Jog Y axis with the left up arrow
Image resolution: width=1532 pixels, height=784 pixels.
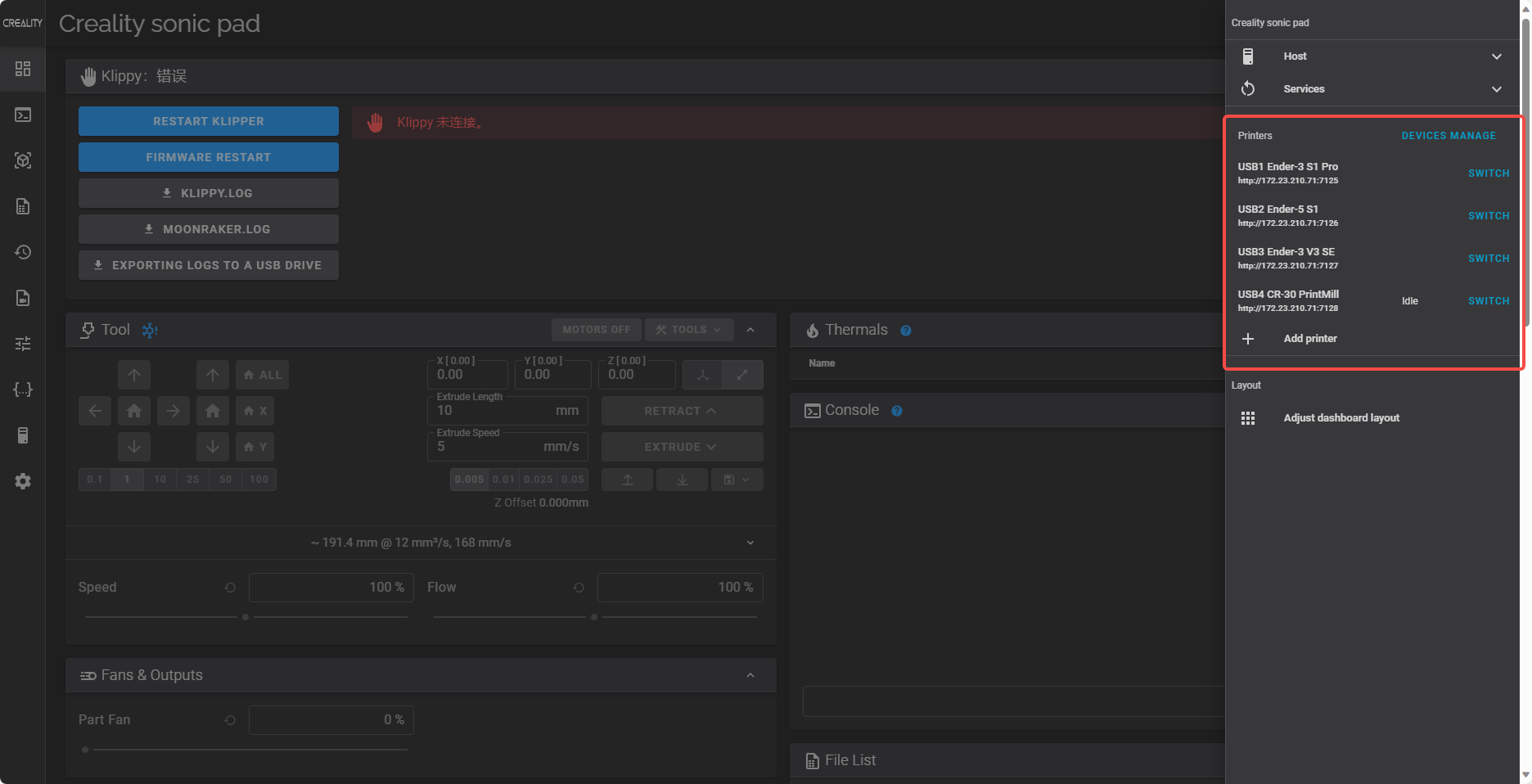point(134,375)
